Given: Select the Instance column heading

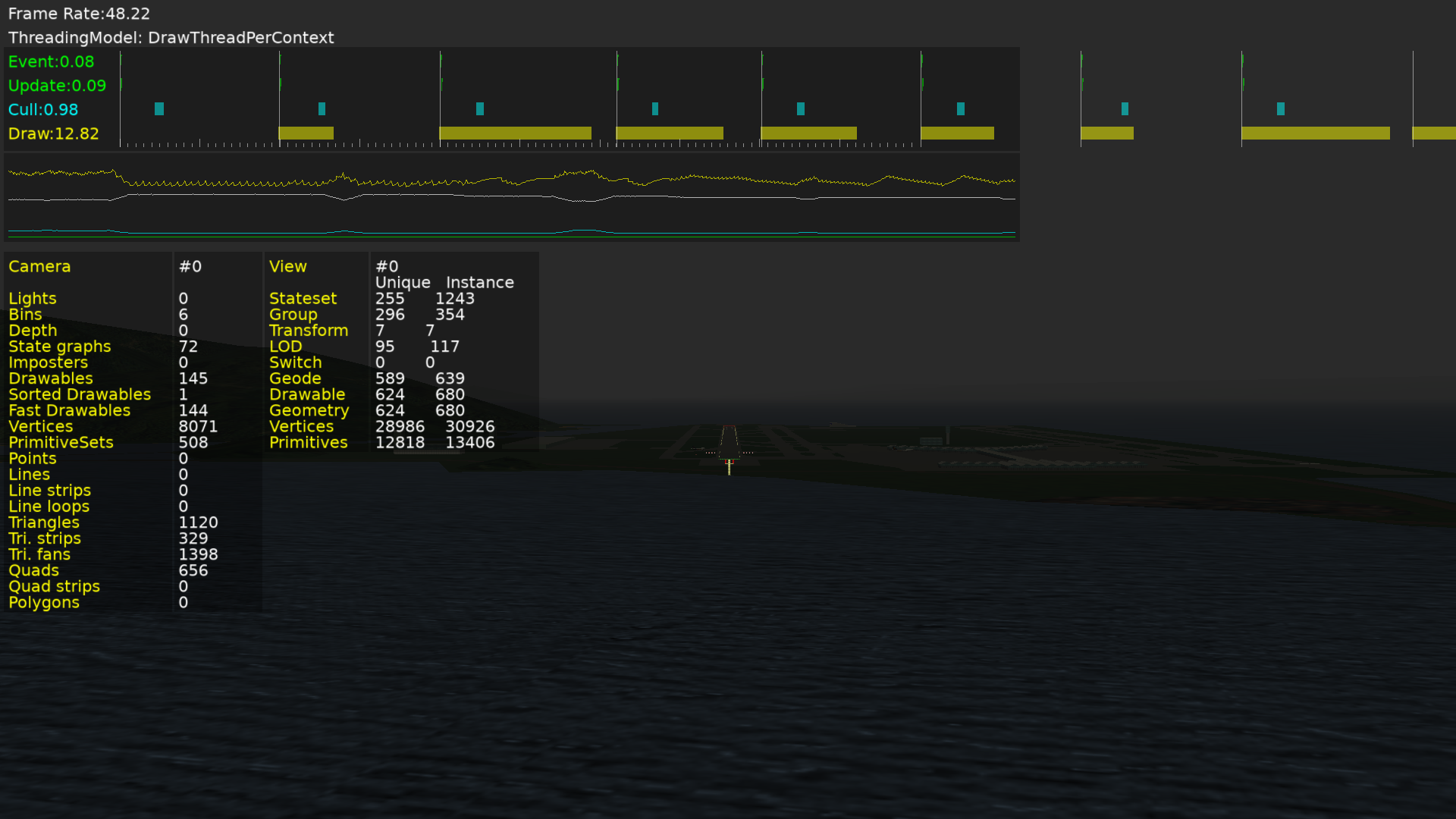Looking at the screenshot, I should pos(479,283).
